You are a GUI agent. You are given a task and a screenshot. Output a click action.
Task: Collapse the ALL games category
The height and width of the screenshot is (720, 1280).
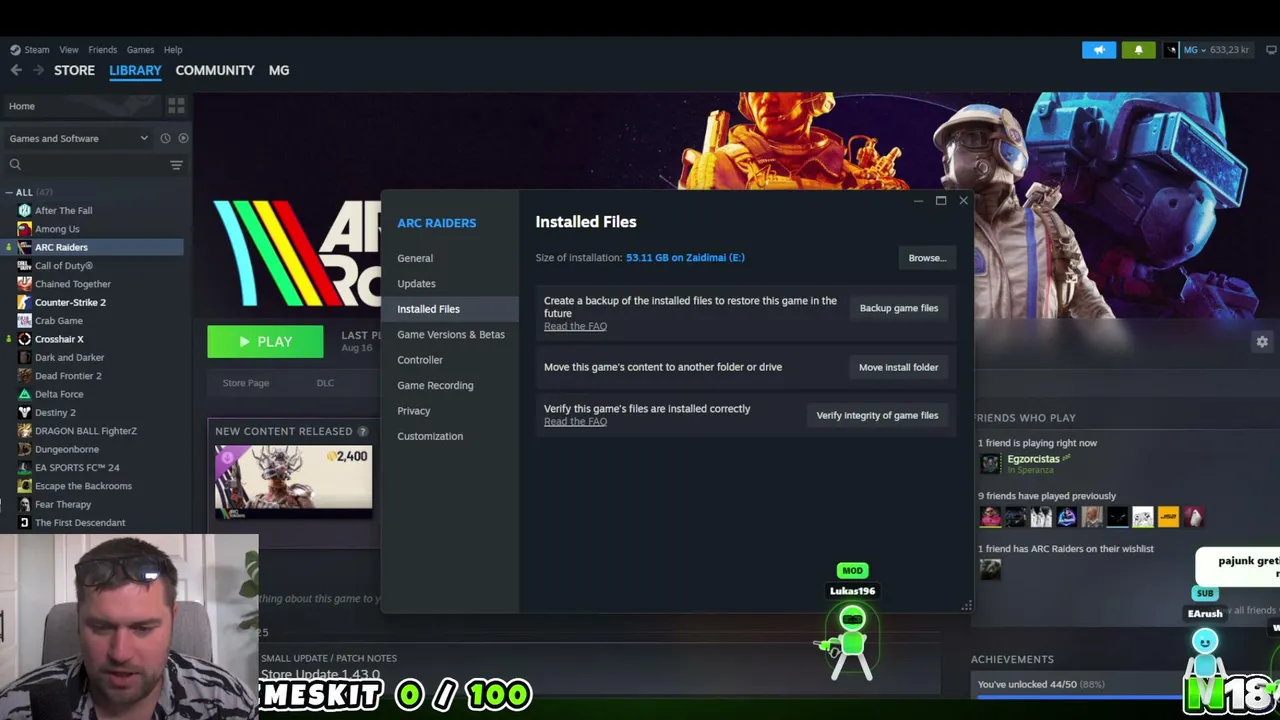click(x=10, y=192)
